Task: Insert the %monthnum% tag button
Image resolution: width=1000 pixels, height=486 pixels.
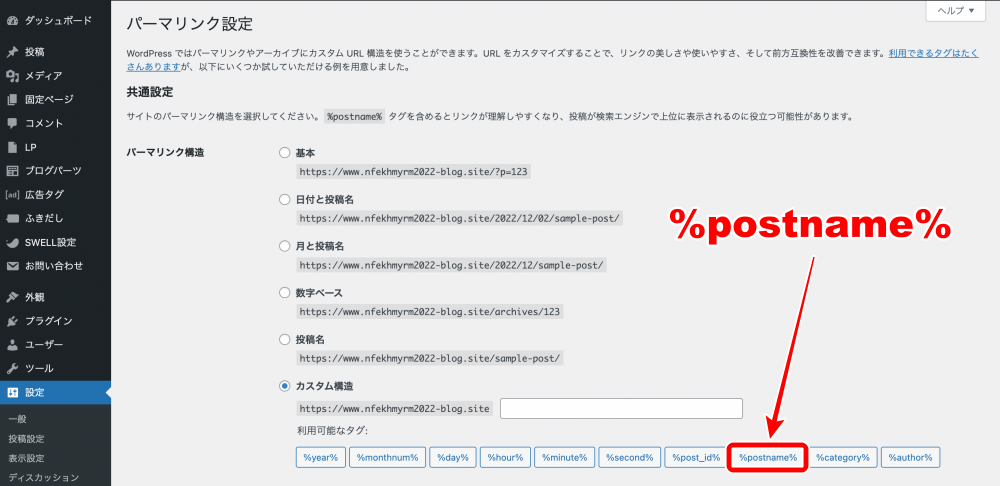Action: (387, 457)
